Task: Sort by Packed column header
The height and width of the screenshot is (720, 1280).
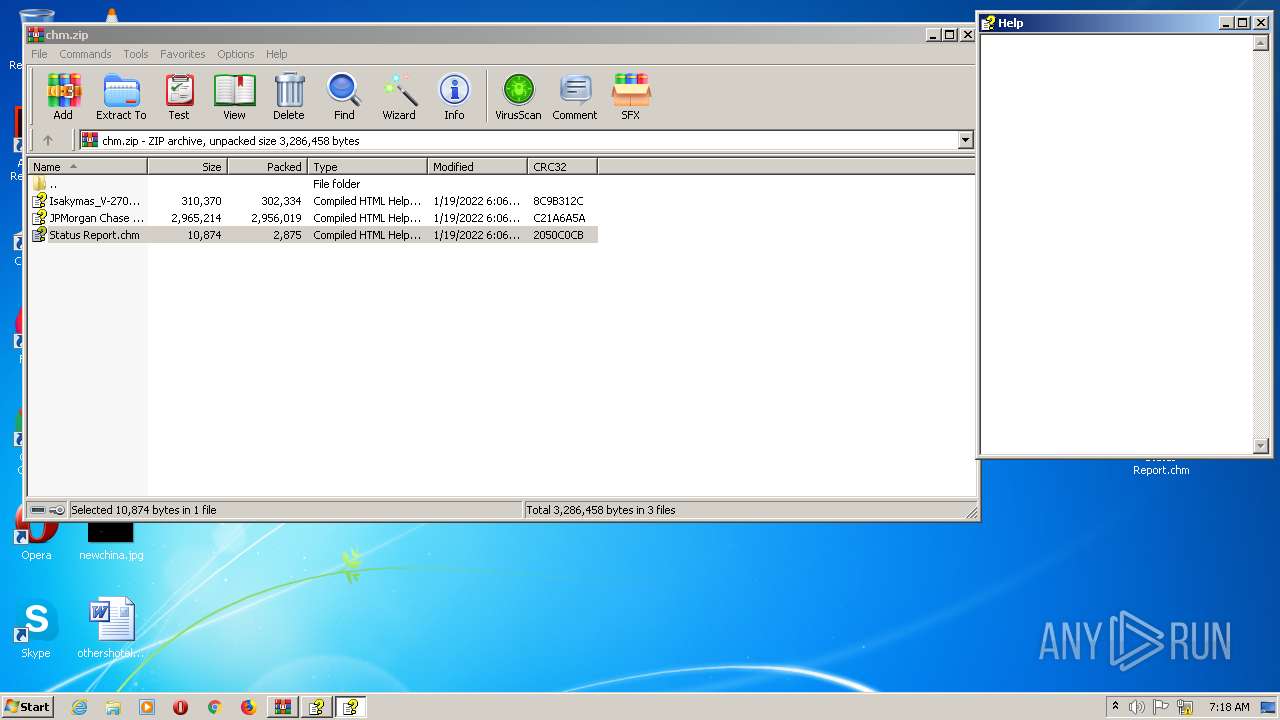Action: pos(268,167)
